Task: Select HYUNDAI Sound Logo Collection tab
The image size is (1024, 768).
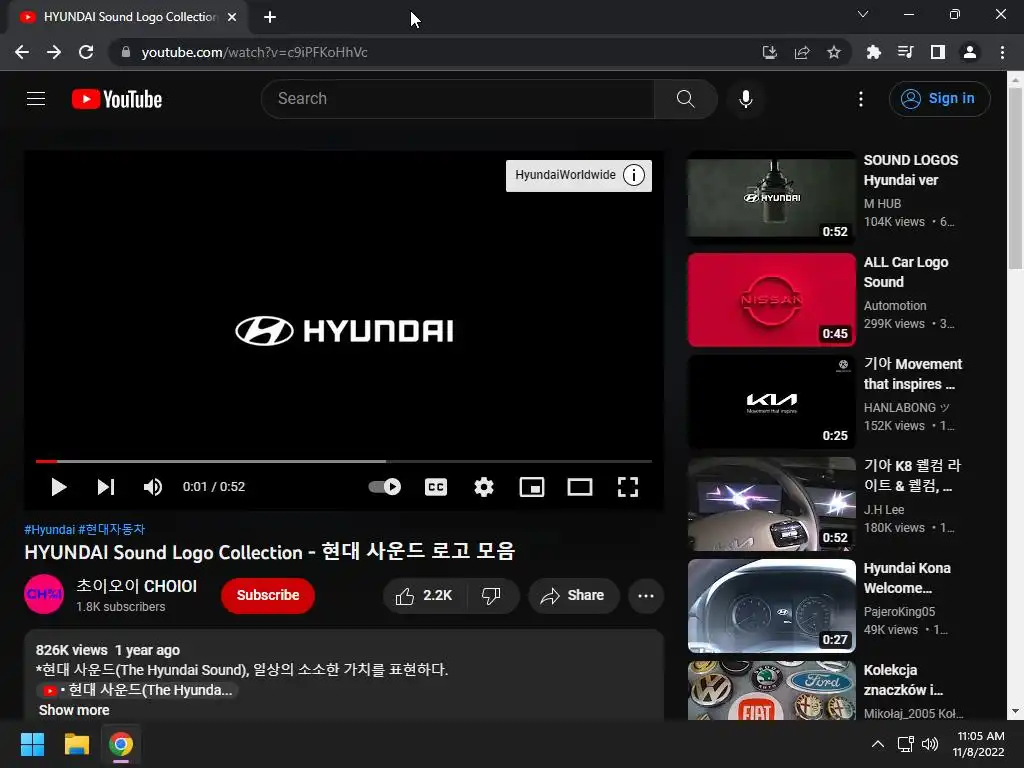Action: click(x=129, y=17)
